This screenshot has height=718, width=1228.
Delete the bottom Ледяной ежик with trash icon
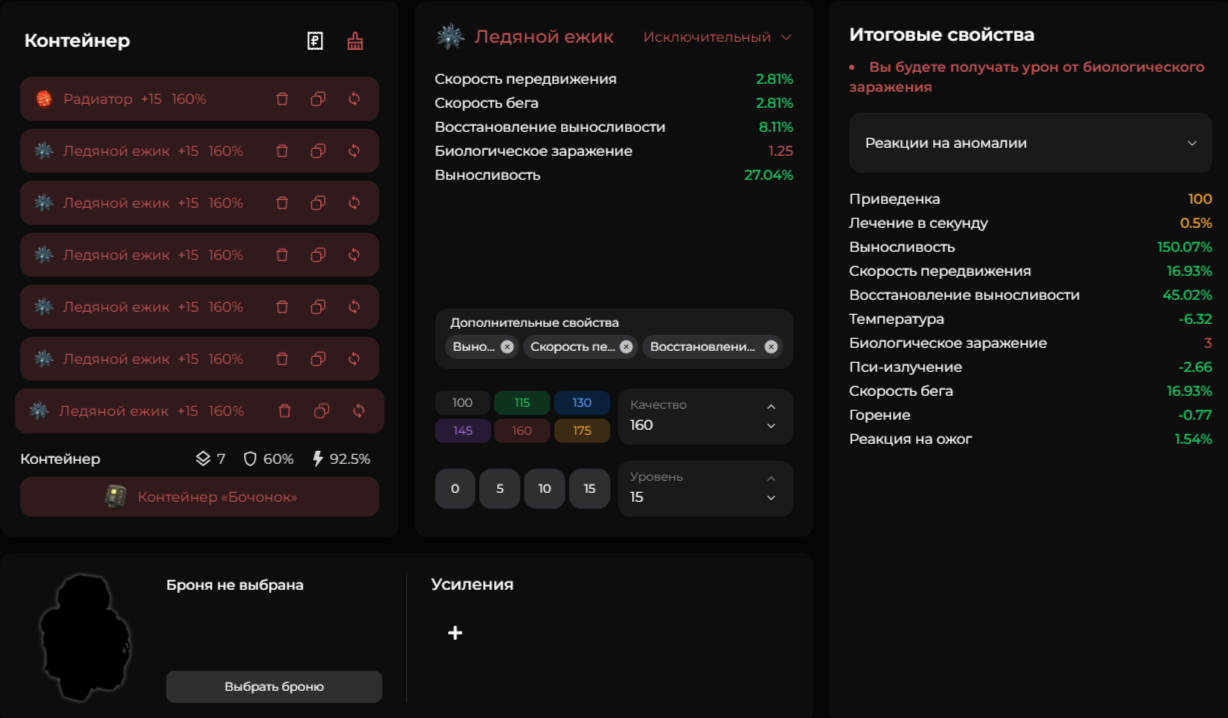click(285, 411)
